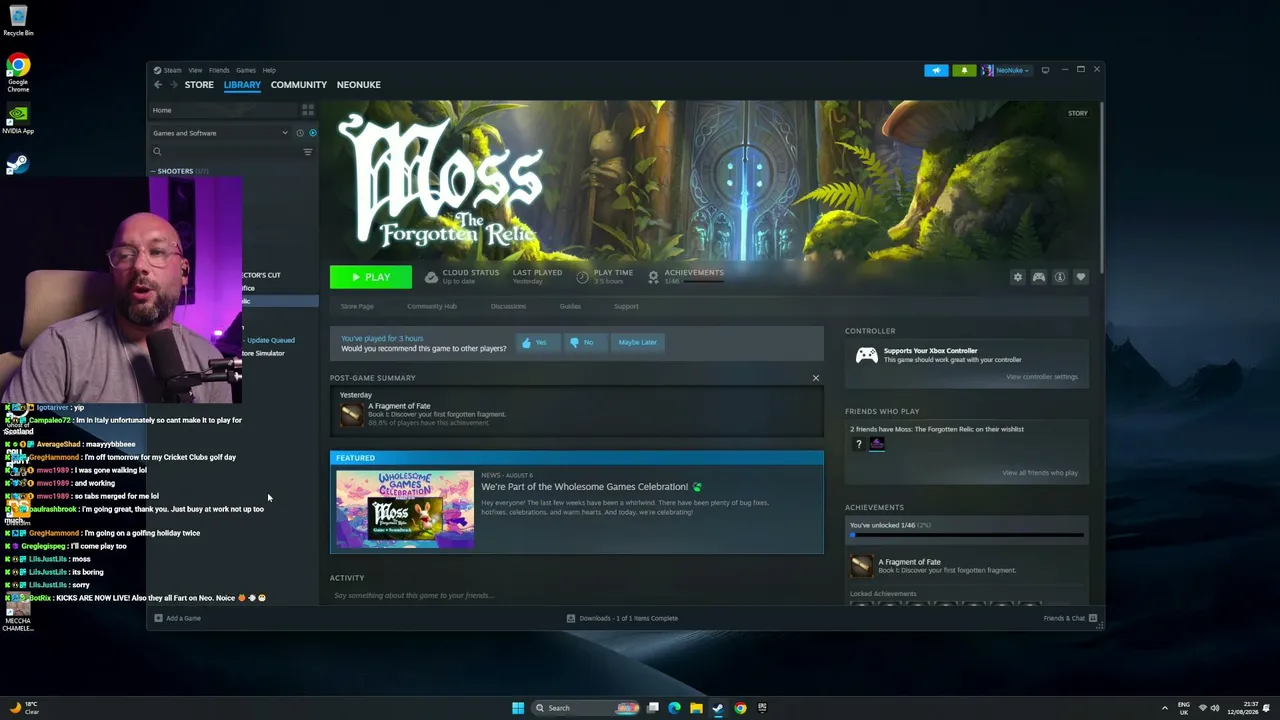Open the Community Hub link

432,306
